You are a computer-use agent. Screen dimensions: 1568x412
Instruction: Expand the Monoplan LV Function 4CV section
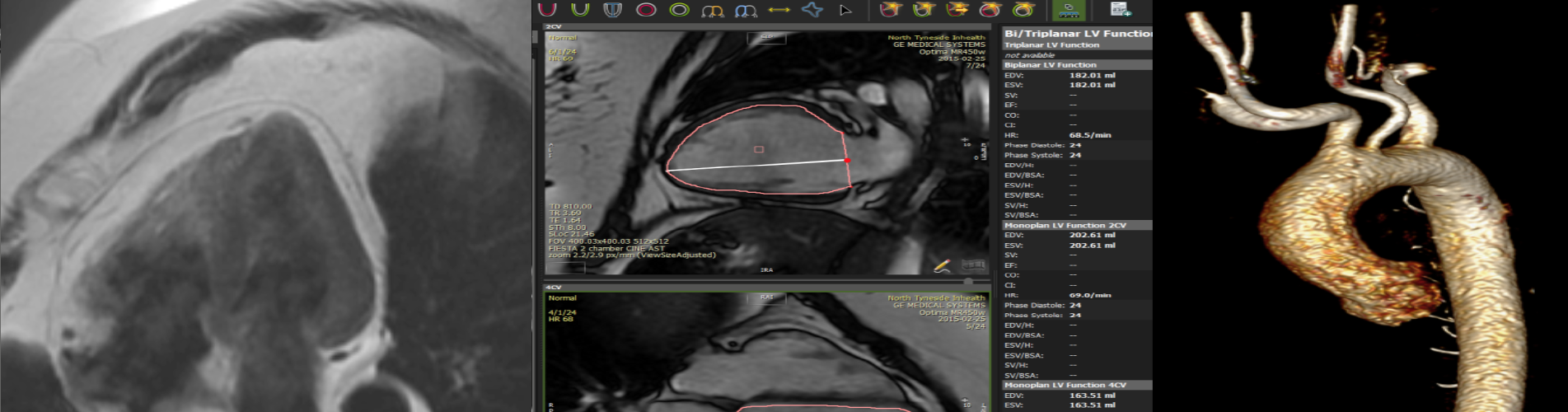(1065, 385)
